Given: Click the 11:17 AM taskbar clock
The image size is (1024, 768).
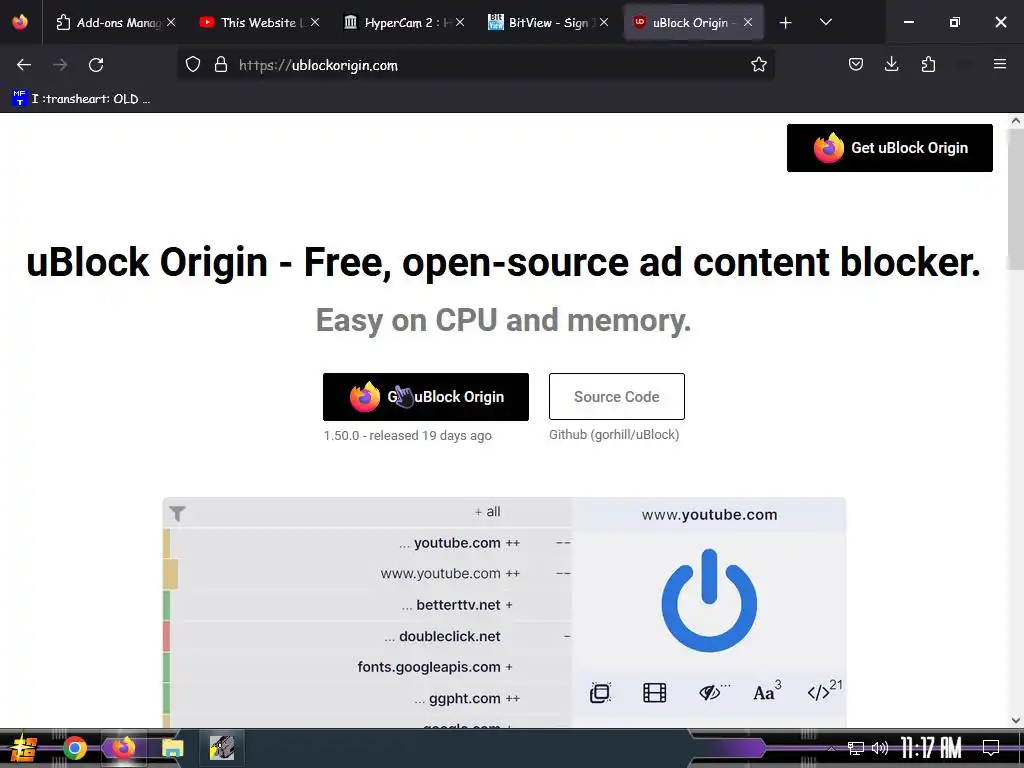Looking at the screenshot, I should (931, 748).
